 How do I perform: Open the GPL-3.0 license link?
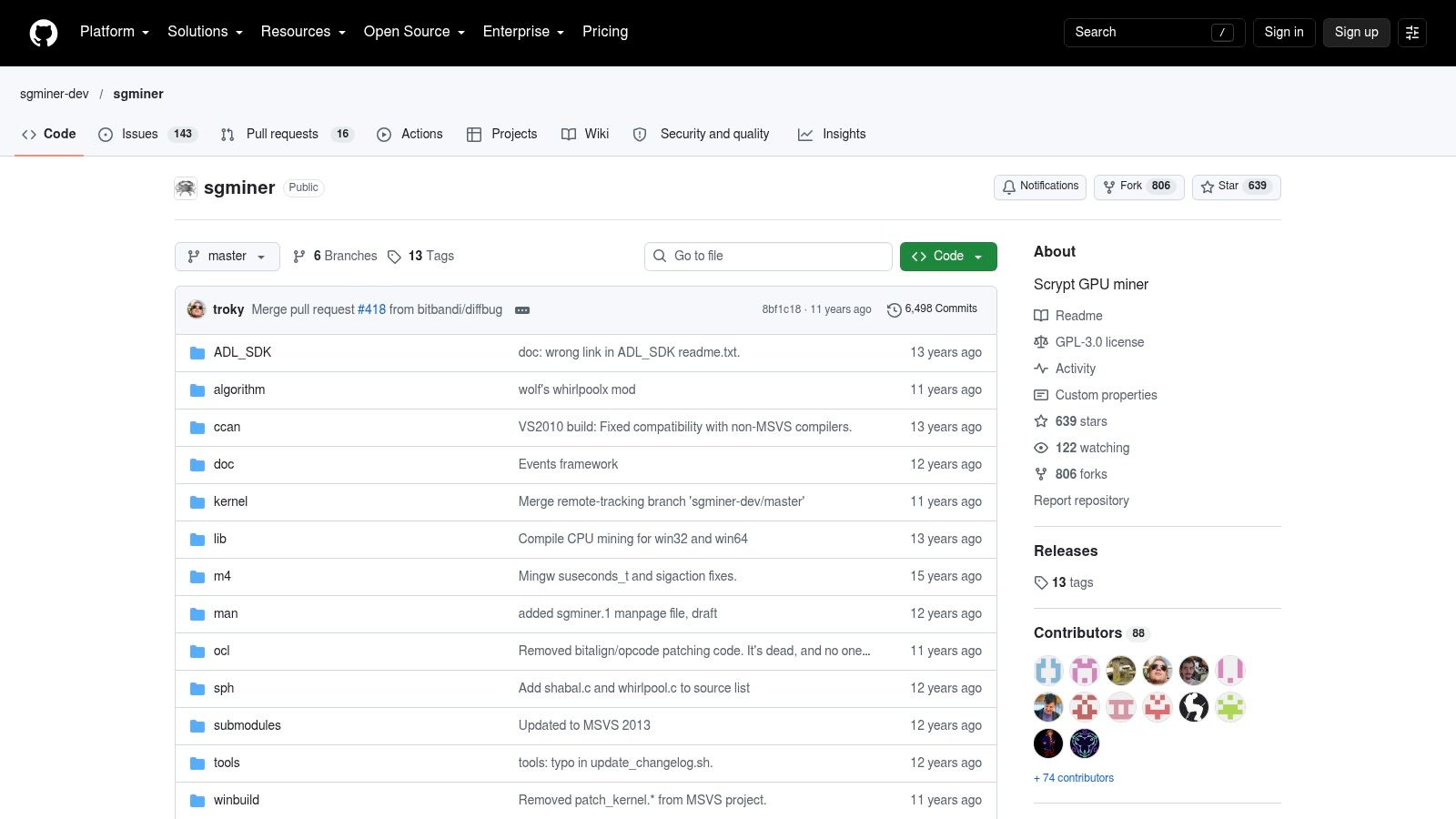[1089, 342]
